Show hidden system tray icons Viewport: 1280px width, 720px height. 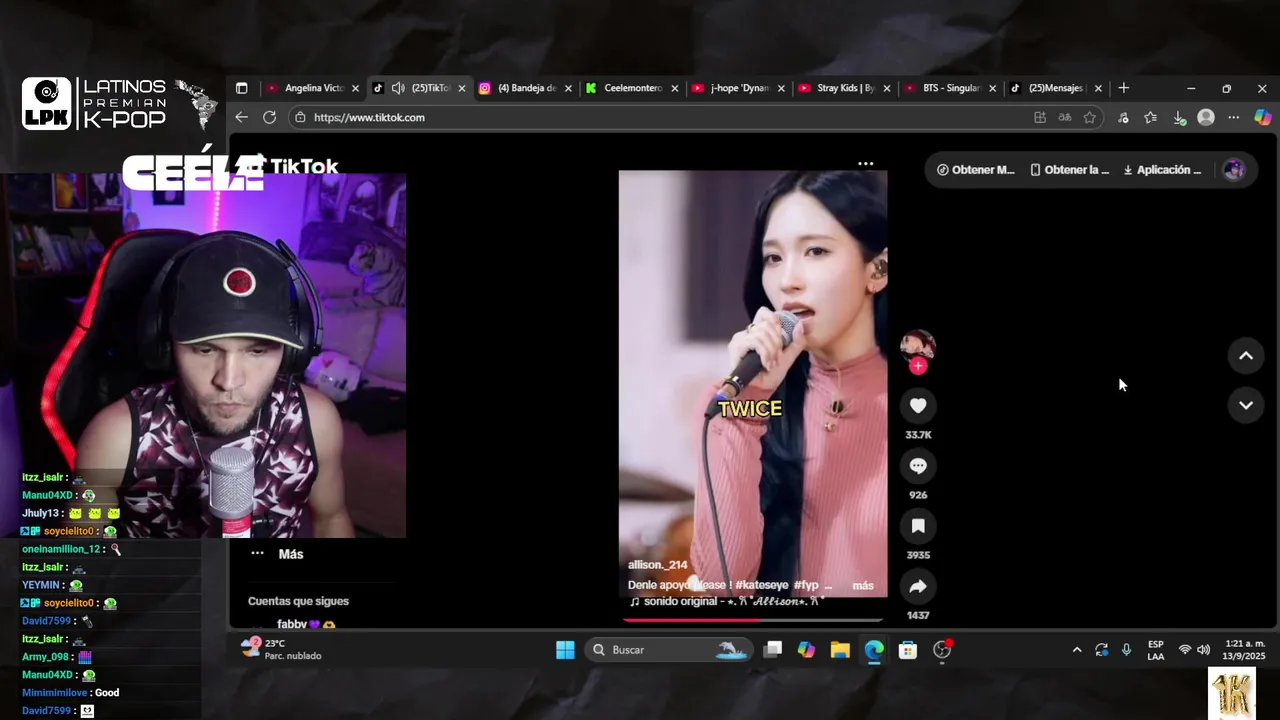pyautogui.click(x=1077, y=650)
